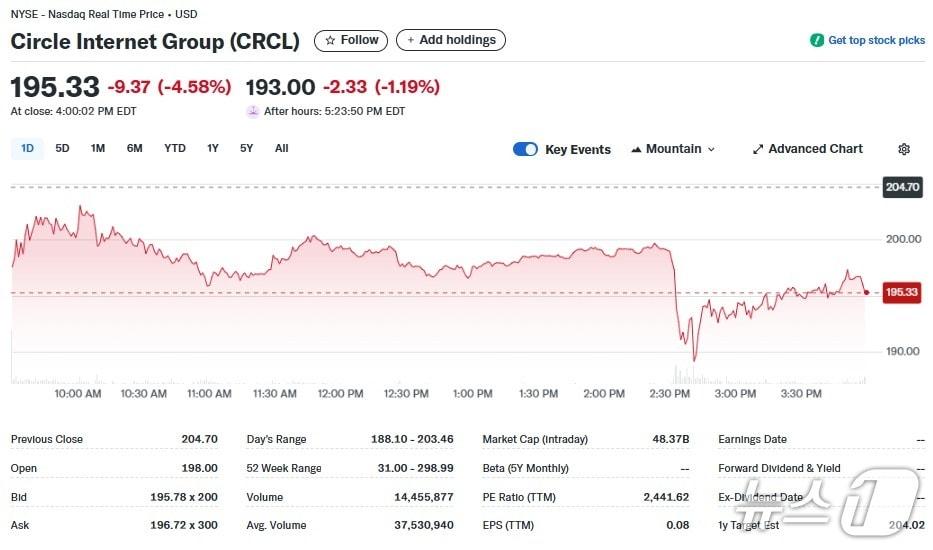Click the red 195.33 current price marker

click(901, 292)
